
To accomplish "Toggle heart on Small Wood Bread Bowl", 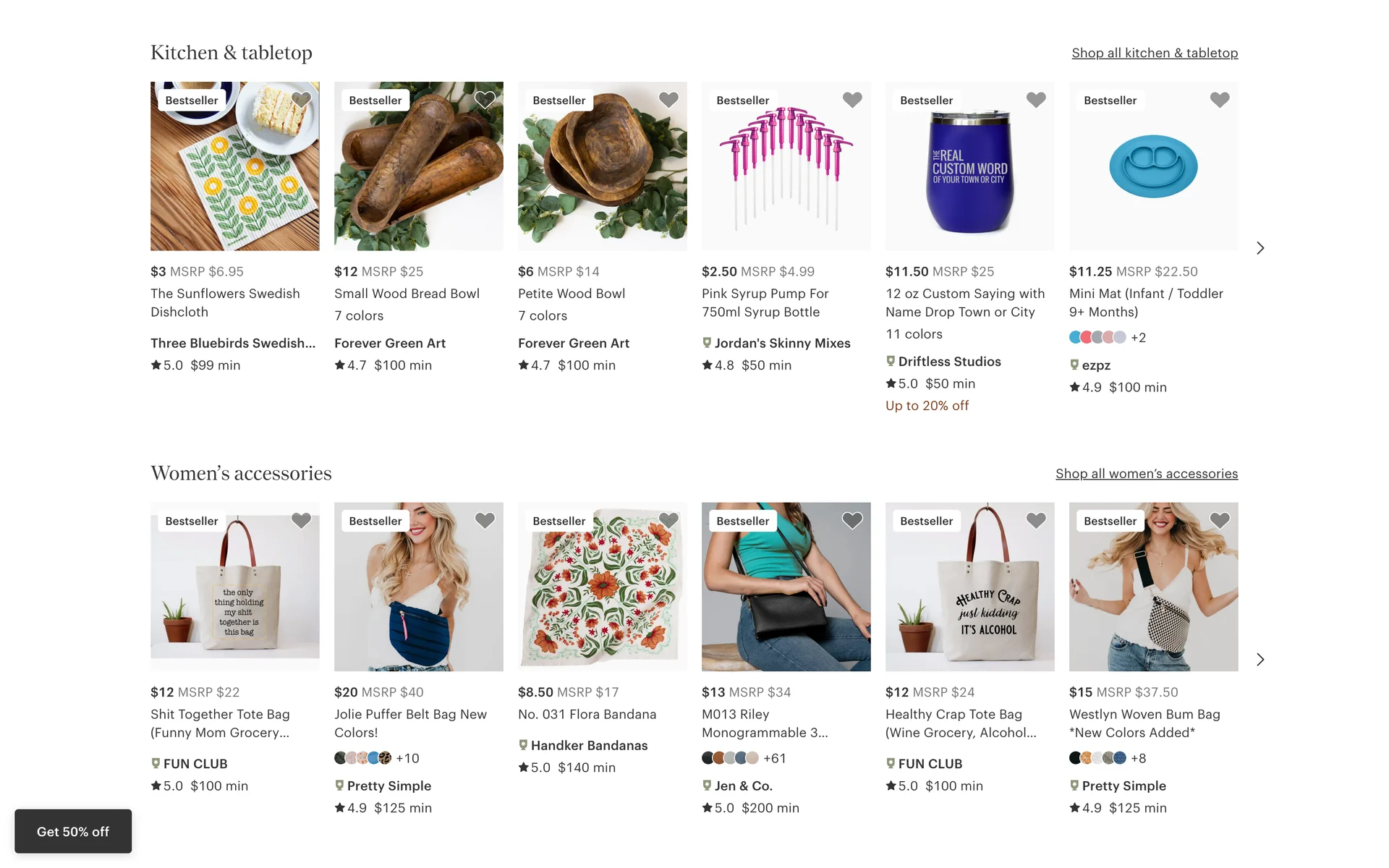I will point(485,100).
